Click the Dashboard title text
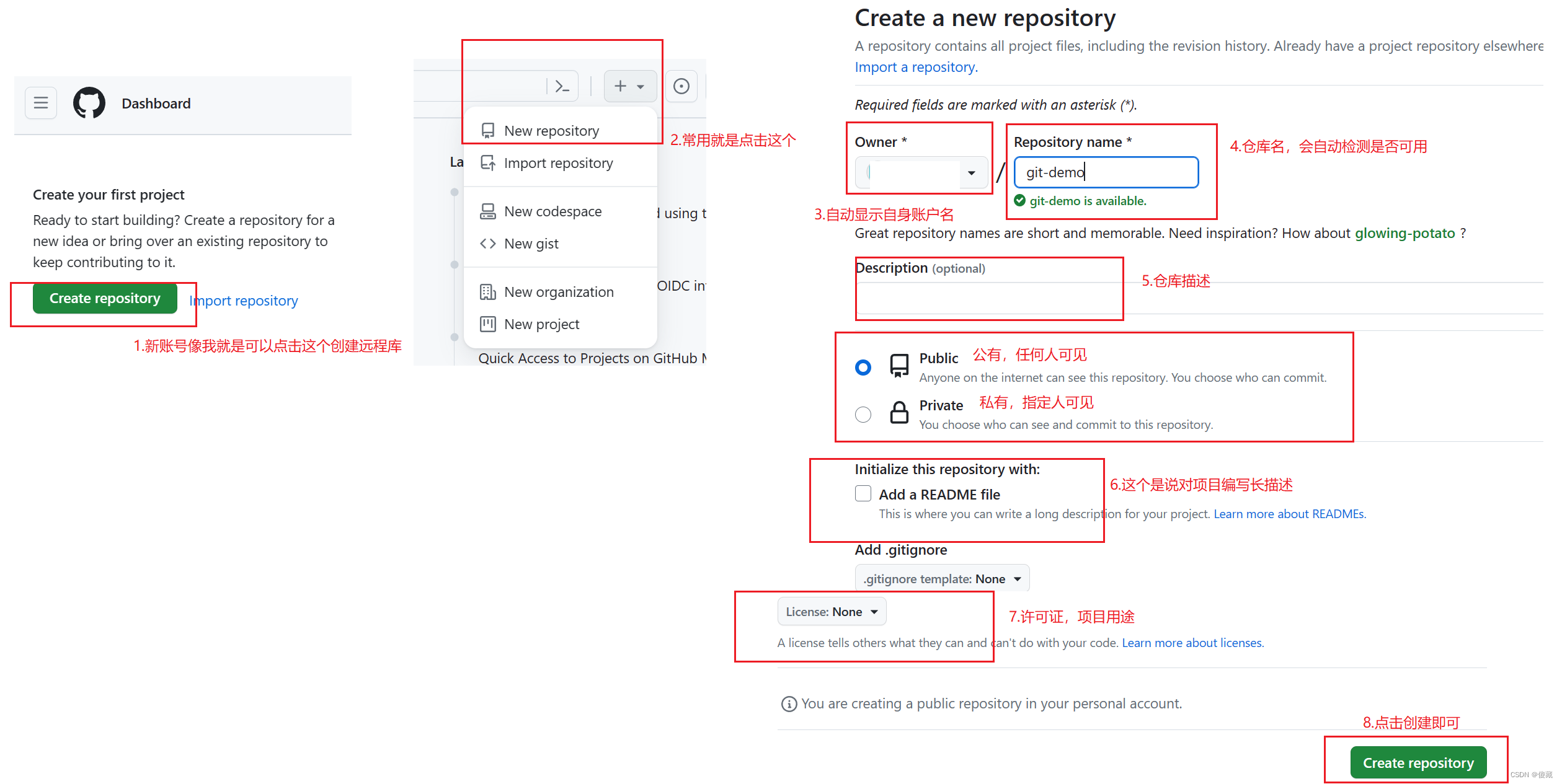1562x784 pixels. coord(156,104)
